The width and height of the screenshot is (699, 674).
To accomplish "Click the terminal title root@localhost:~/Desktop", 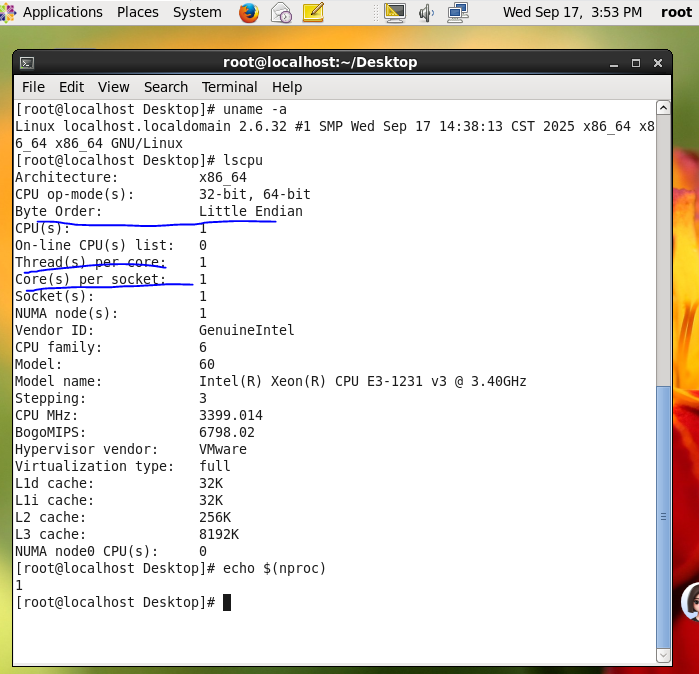I will click(320, 62).
